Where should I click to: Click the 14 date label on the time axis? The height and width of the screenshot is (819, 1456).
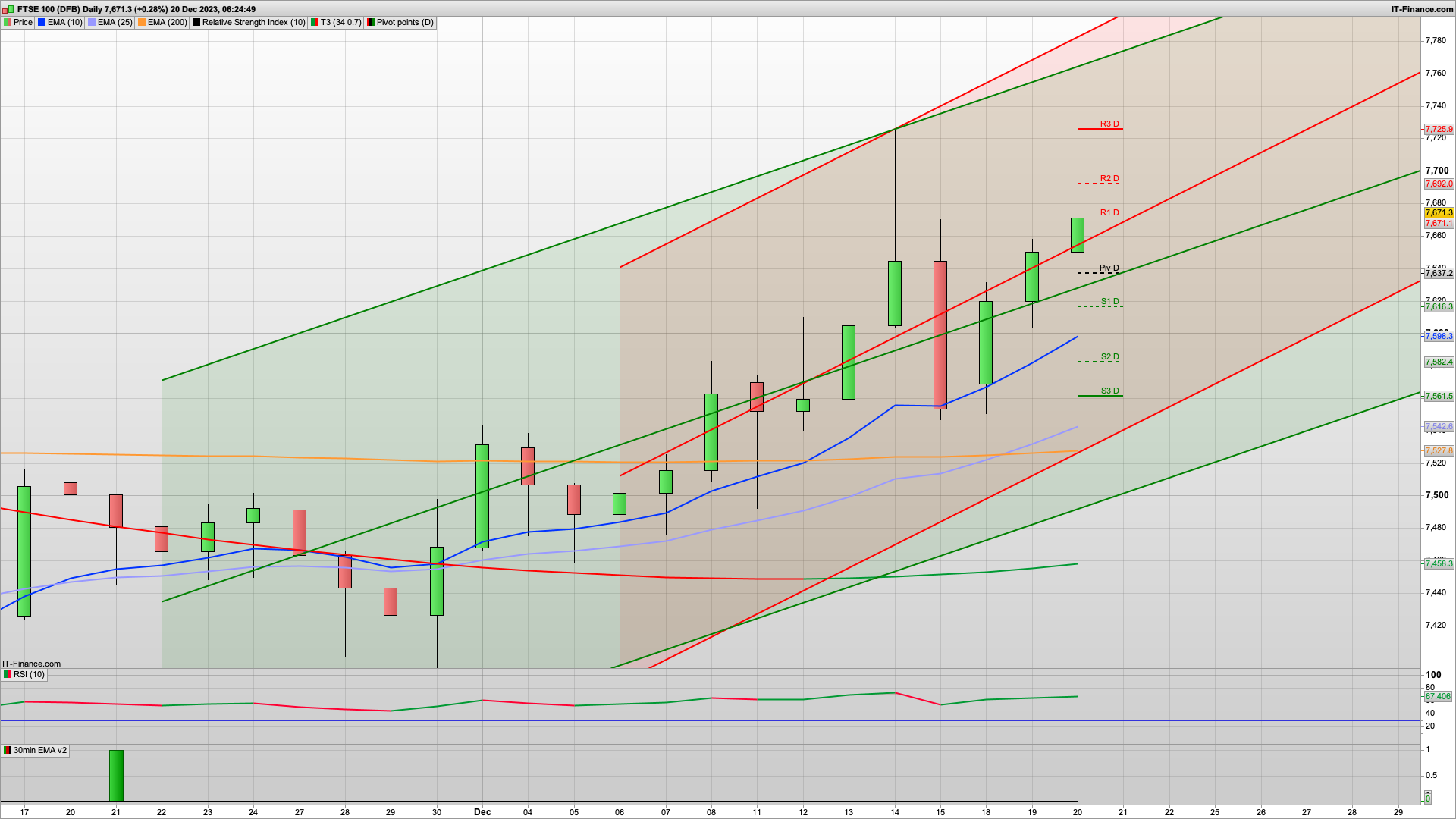(895, 812)
